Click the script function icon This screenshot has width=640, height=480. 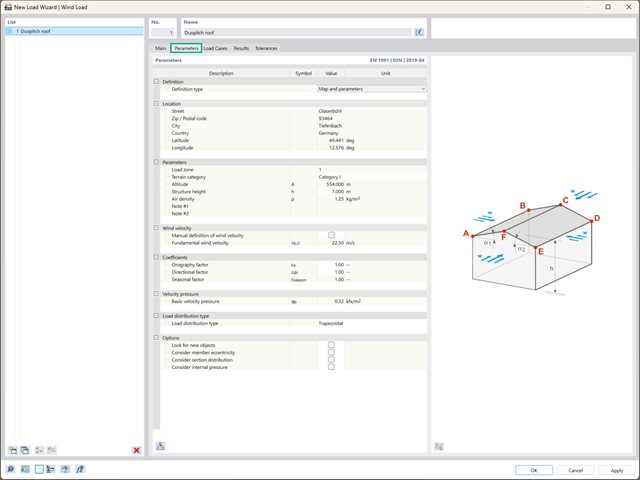click(80, 469)
